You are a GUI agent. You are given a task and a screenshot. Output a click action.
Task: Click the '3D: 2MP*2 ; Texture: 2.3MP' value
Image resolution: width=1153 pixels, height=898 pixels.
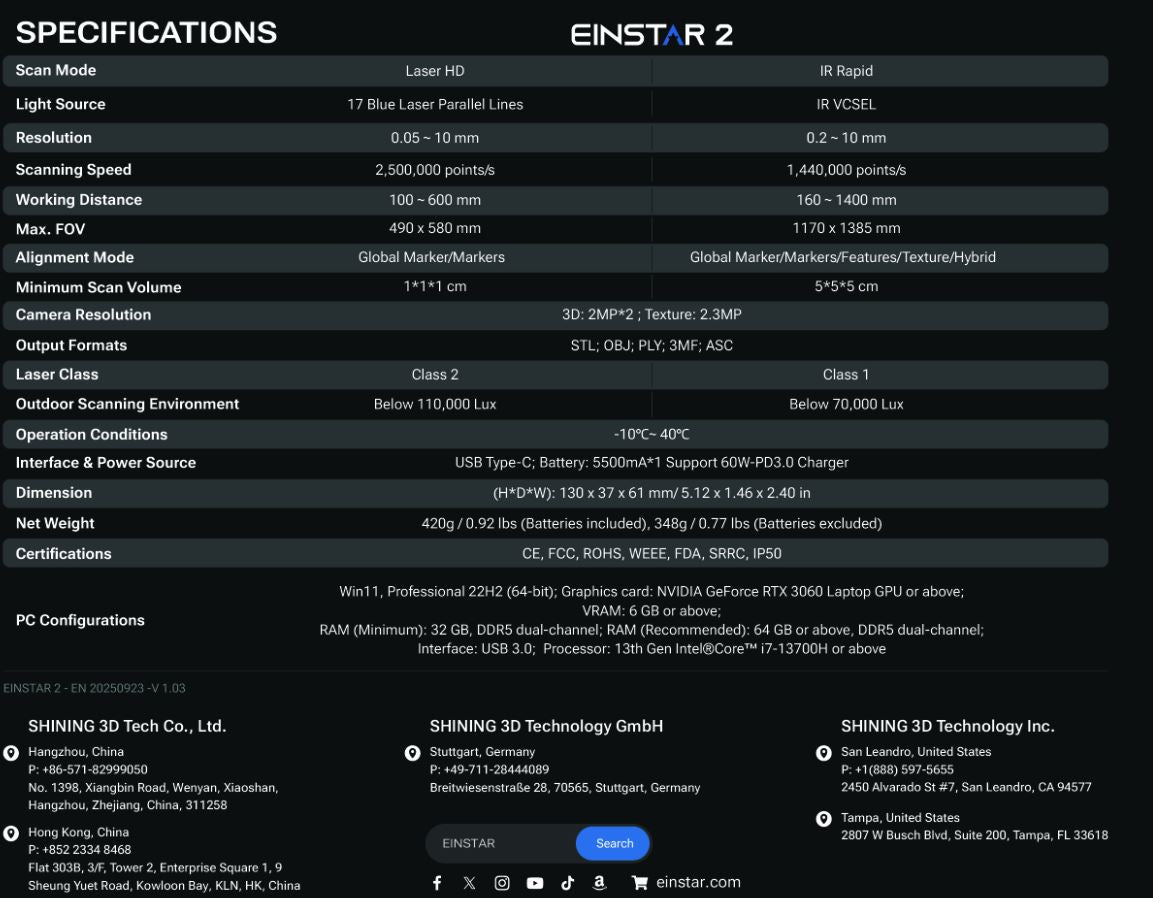pos(652,315)
